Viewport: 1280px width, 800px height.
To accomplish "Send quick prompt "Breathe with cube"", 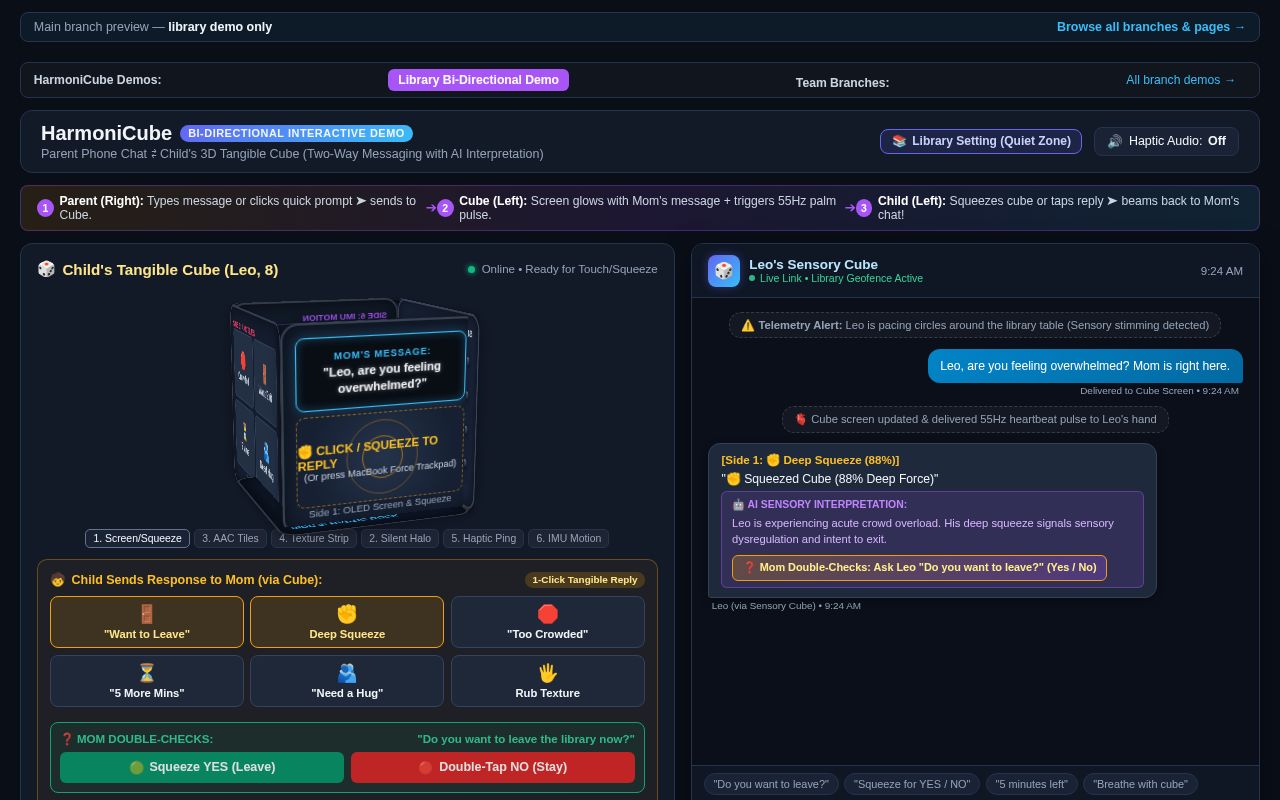I will click(x=1140, y=784).
